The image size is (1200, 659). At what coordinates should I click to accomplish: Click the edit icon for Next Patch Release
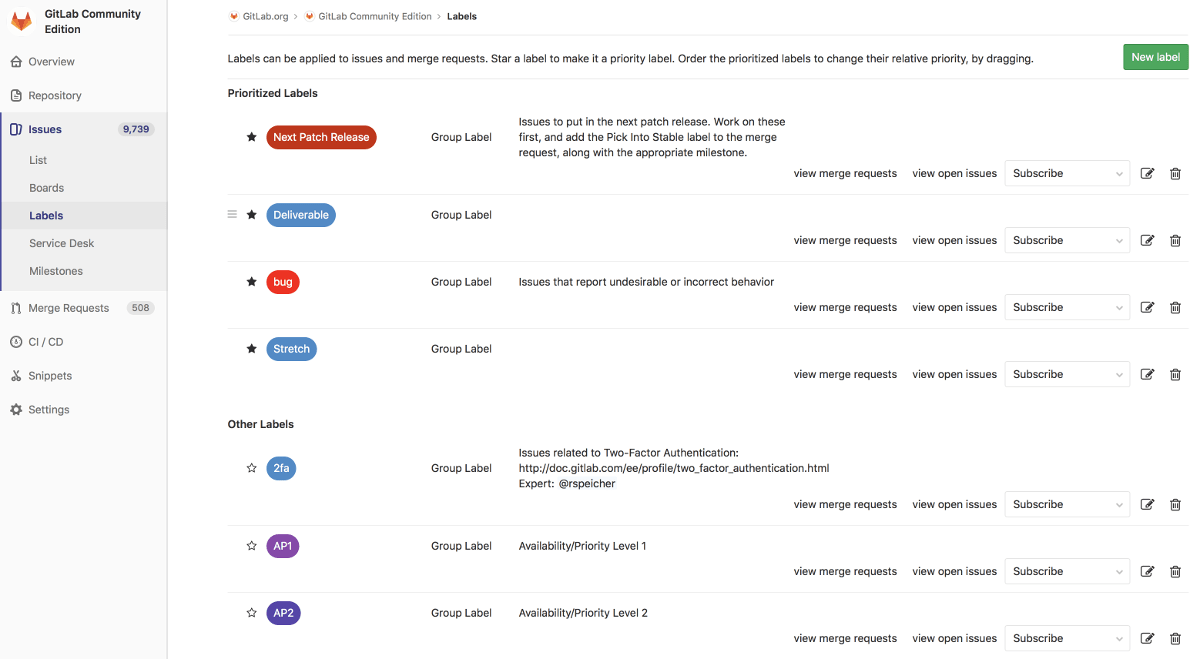click(x=1147, y=174)
